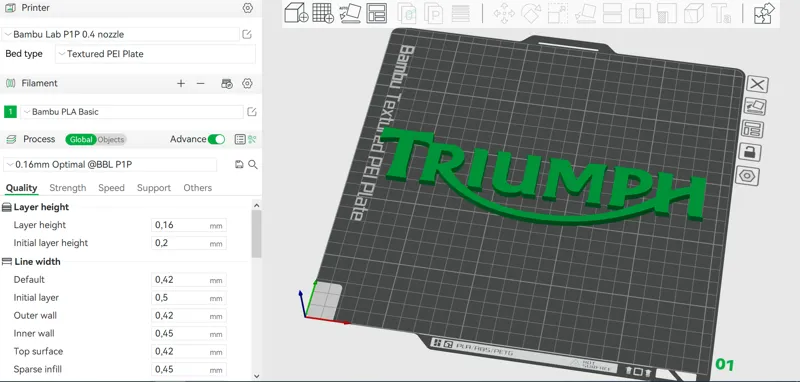Switch to the Speed tab
800x382 pixels.
coord(111,188)
